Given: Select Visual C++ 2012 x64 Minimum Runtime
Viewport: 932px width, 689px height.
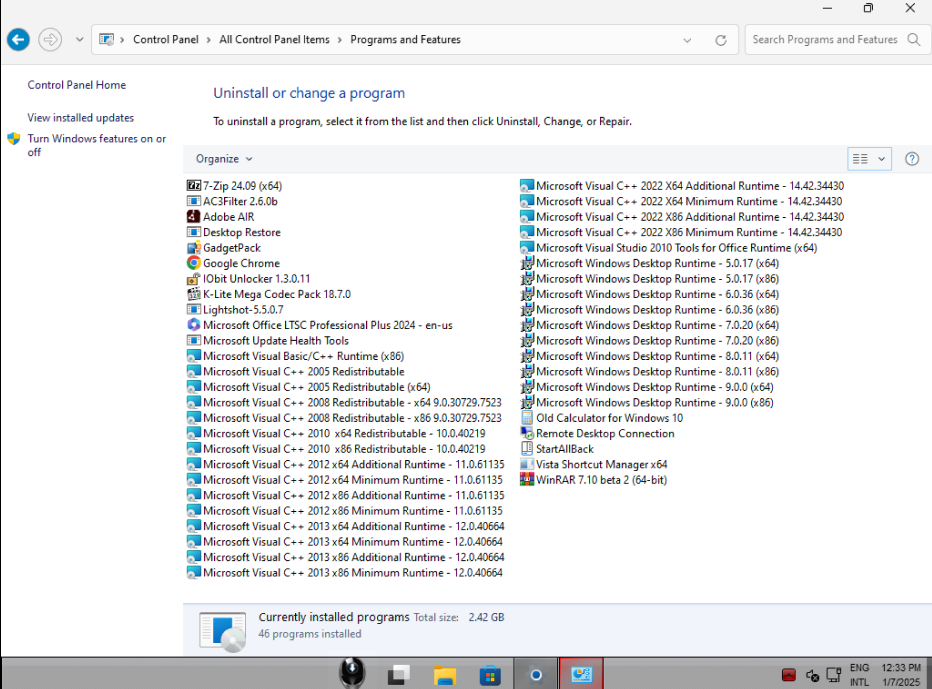Looking at the screenshot, I should coord(345,479).
